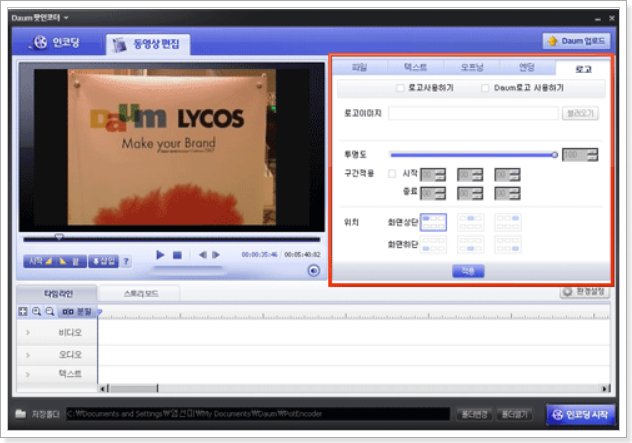Click the 인코딩 시작 start encoding button
Image resolution: width=632 pixels, height=443 pixels.
[x=581, y=414]
